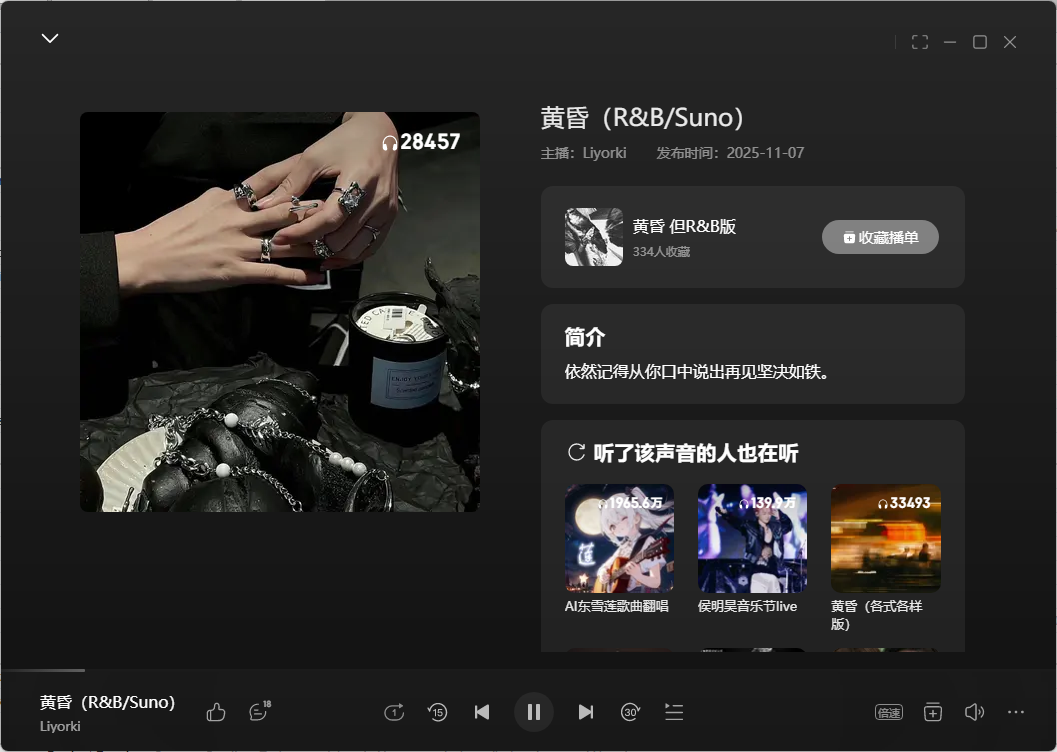This screenshot has height=752, width=1057.
Task: Open the playlist queue icon
Action: point(674,712)
